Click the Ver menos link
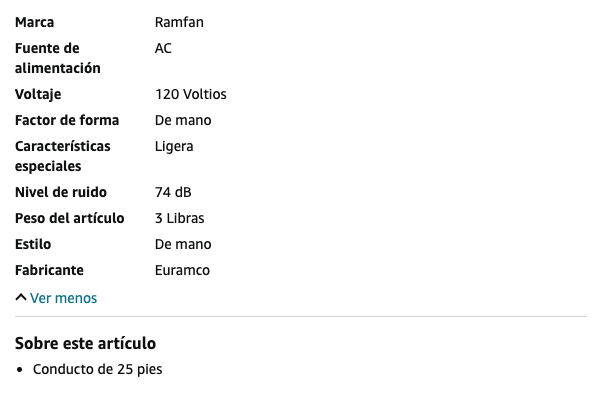Image resolution: width=604 pixels, height=397 pixels. [x=64, y=298]
